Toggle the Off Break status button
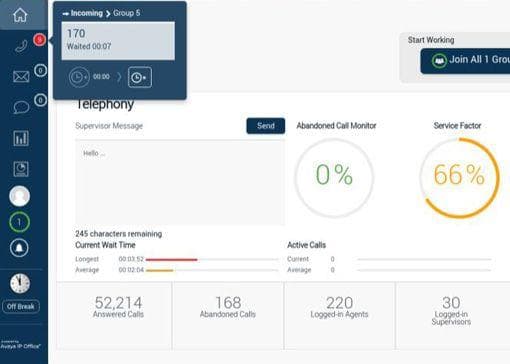 point(21,306)
